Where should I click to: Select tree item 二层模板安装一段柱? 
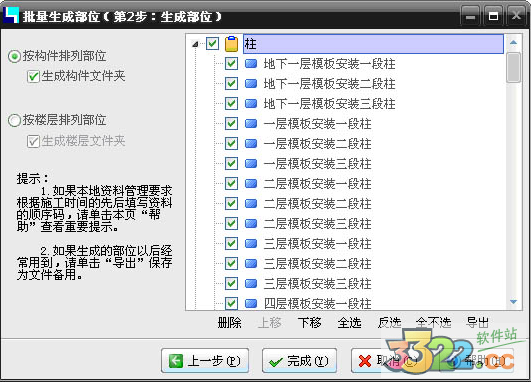[x=317, y=184]
